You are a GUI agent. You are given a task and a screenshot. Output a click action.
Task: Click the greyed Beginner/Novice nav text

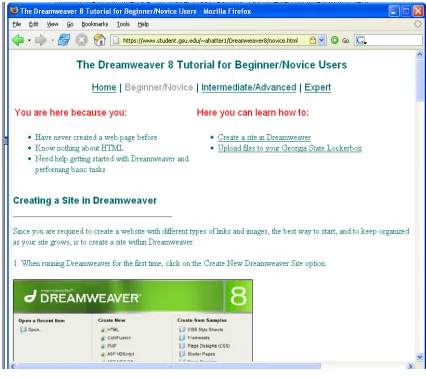coord(159,87)
